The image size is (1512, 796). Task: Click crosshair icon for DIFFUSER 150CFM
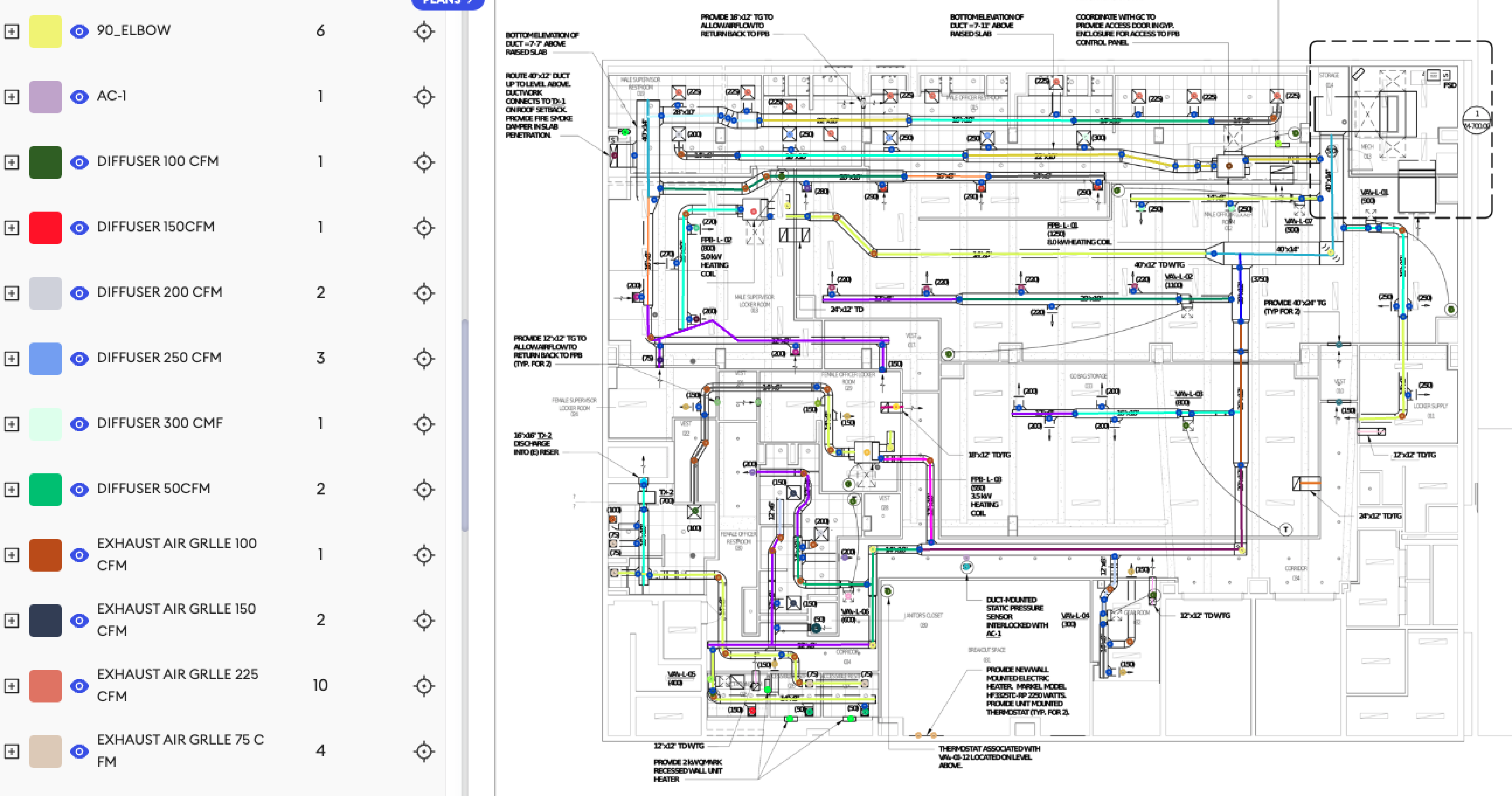(x=424, y=227)
